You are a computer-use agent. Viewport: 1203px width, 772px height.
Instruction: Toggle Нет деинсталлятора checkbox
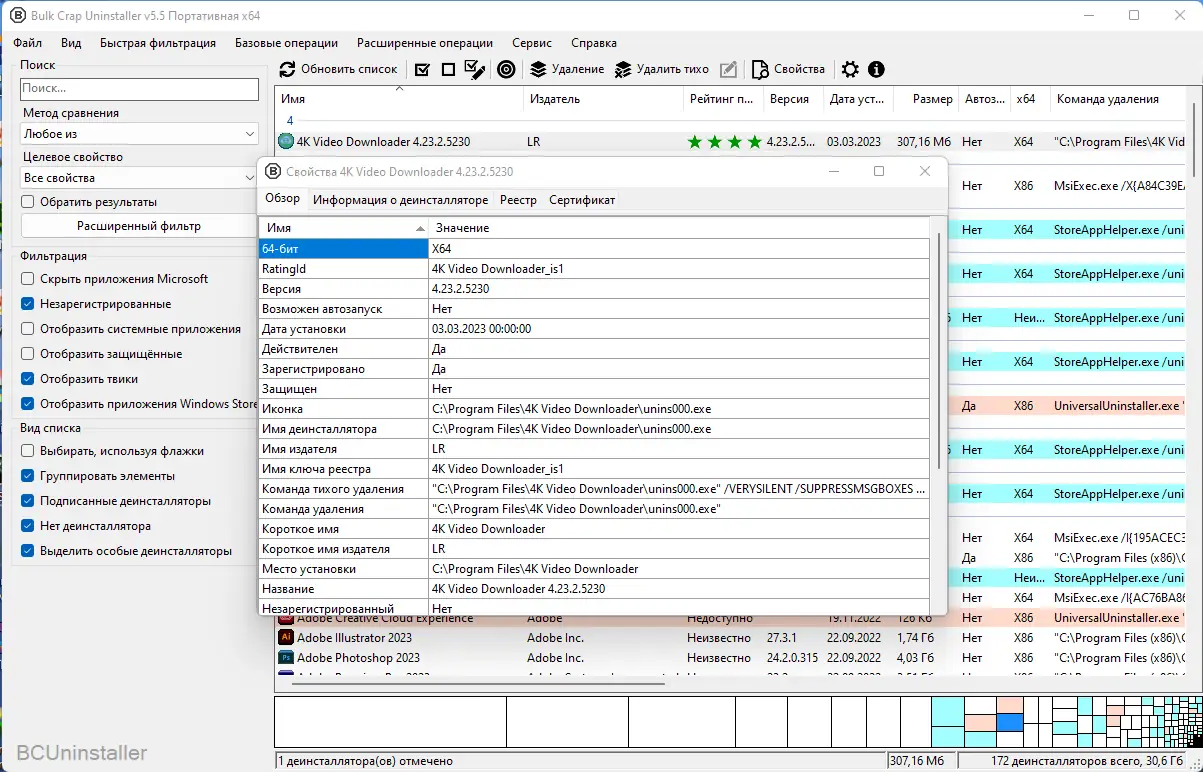click(28, 525)
